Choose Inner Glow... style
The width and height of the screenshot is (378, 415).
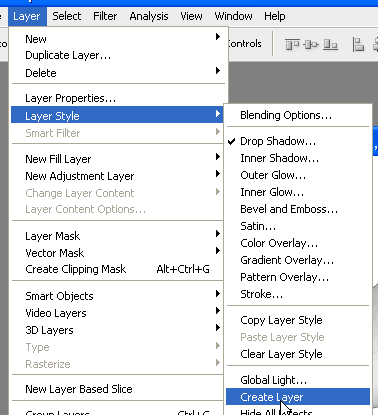point(298,192)
